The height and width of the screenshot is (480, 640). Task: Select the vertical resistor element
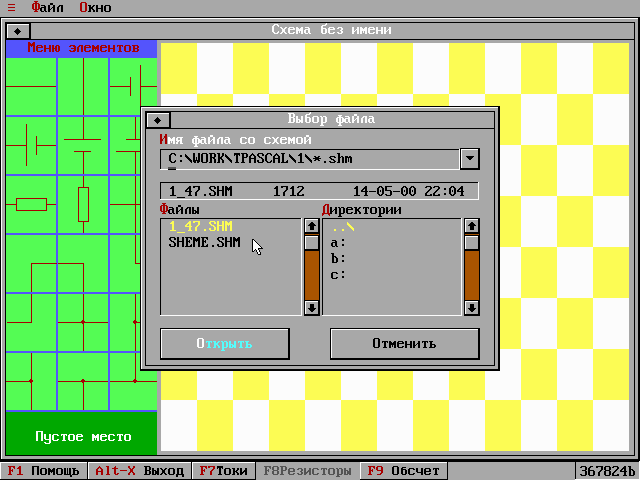point(83,205)
